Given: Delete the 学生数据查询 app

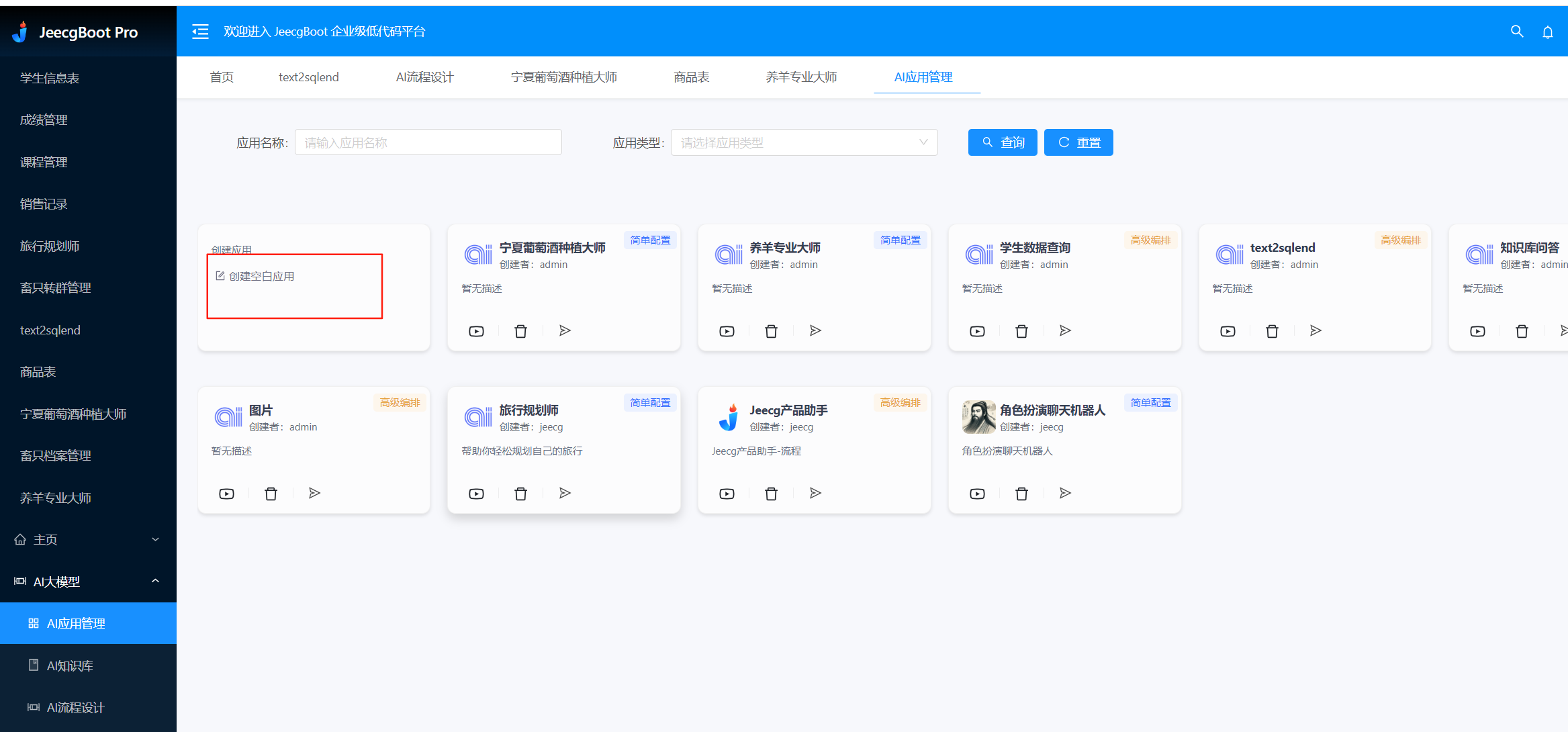Looking at the screenshot, I should point(1021,331).
